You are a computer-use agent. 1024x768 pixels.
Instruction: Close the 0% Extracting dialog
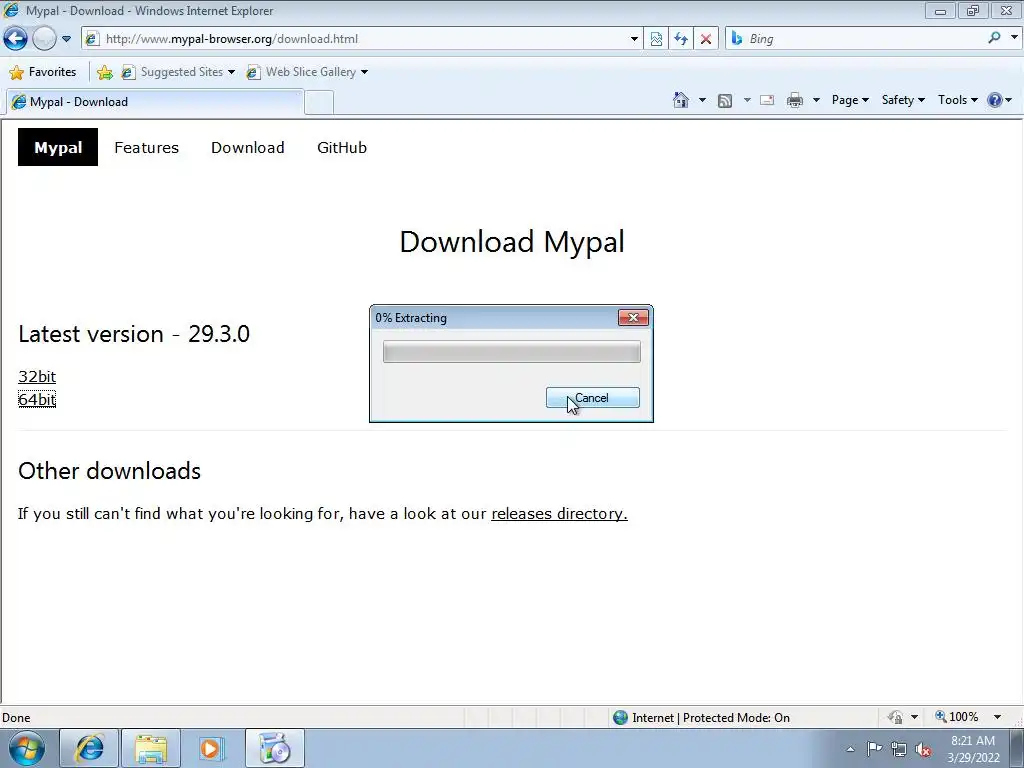(633, 317)
